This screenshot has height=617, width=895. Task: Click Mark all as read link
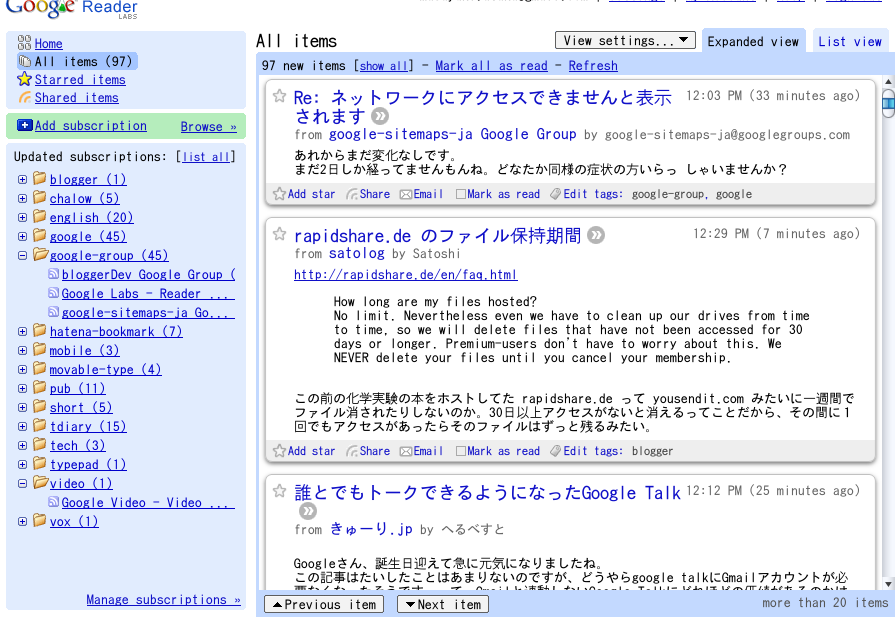[x=491, y=66]
